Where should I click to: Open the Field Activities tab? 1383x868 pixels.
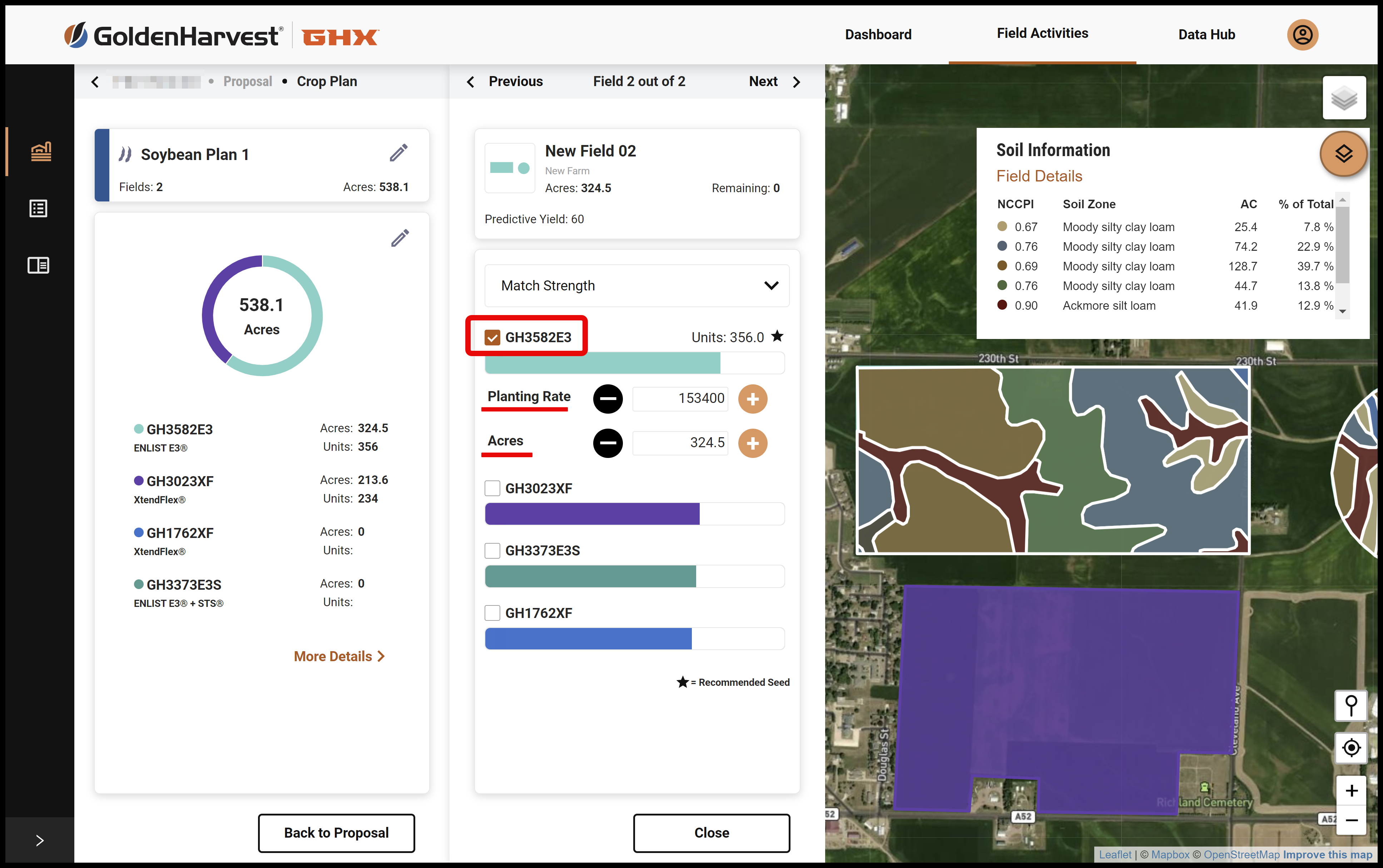point(1042,34)
